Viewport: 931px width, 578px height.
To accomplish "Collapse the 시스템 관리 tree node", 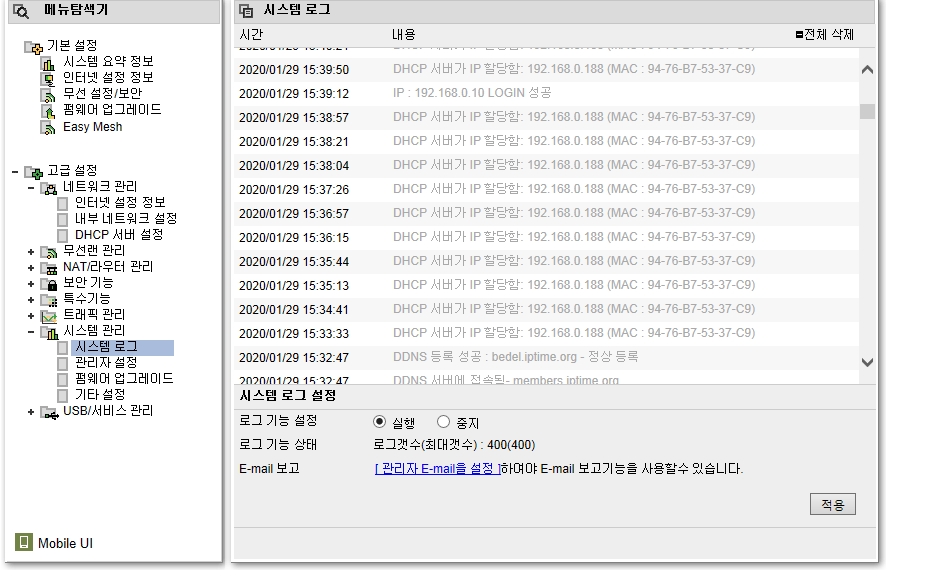I will [31, 333].
